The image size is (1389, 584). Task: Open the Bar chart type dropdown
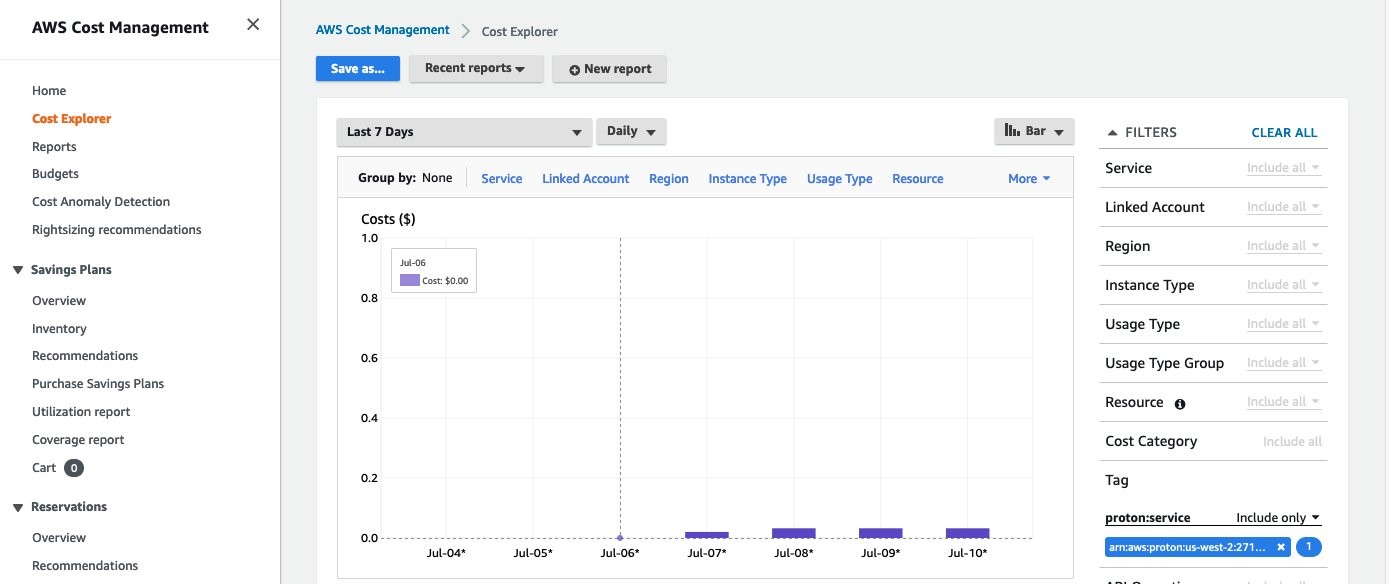[1034, 131]
